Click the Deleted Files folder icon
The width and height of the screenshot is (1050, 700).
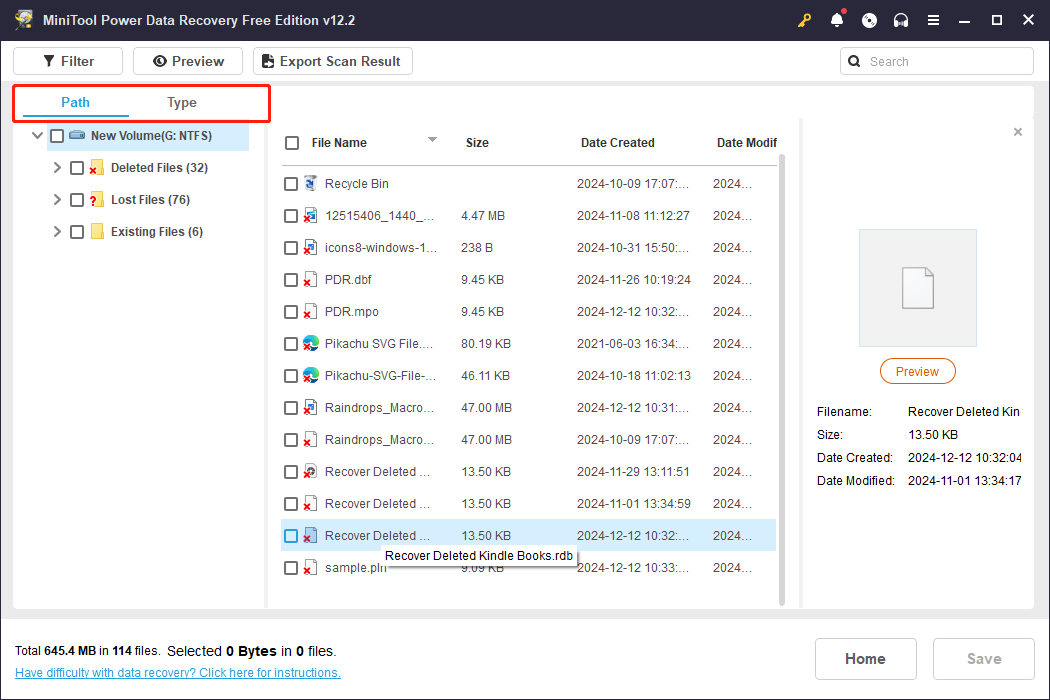(96, 167)
